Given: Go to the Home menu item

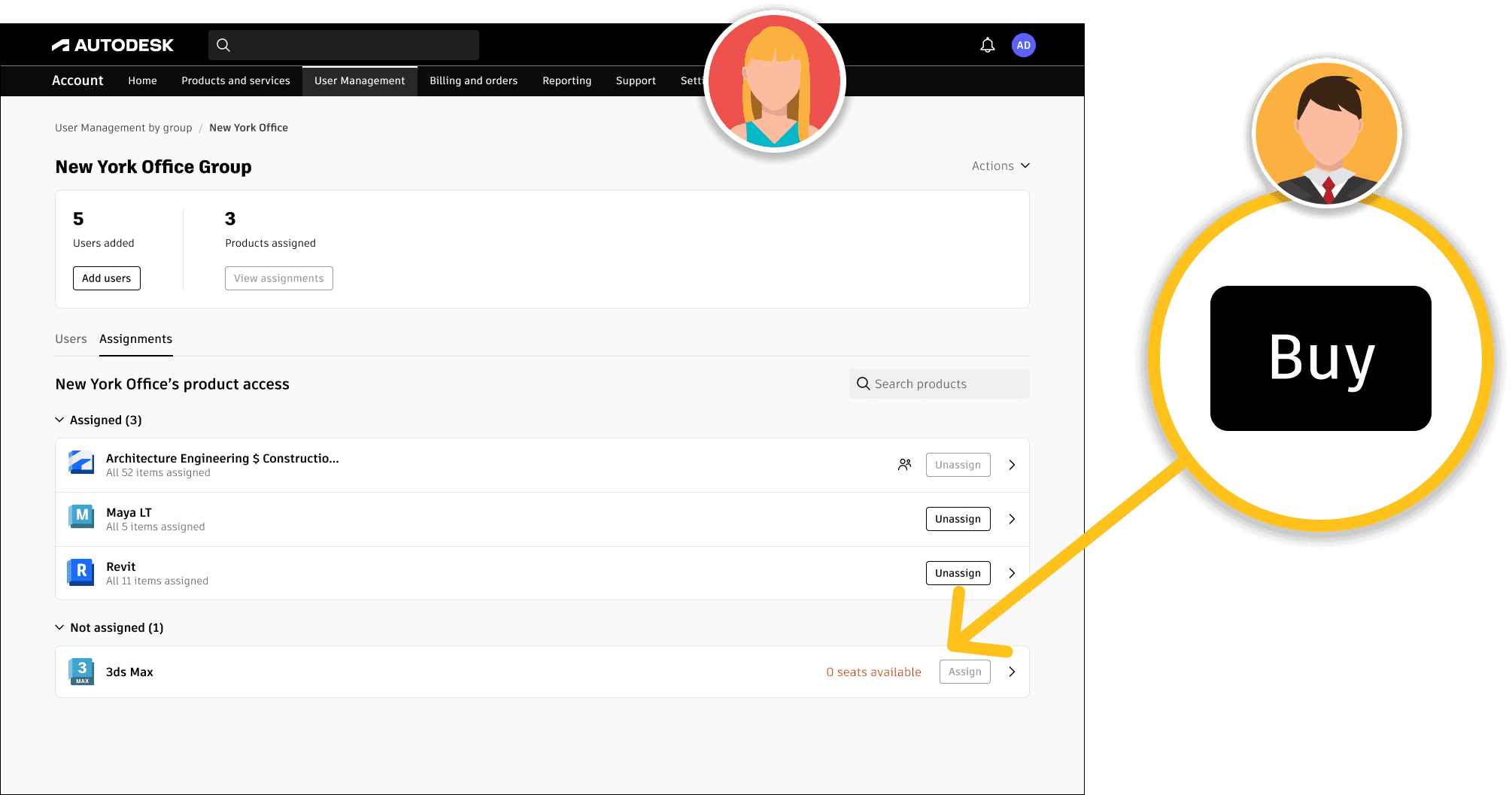Looking at the screenshot, I should (142, 80).
